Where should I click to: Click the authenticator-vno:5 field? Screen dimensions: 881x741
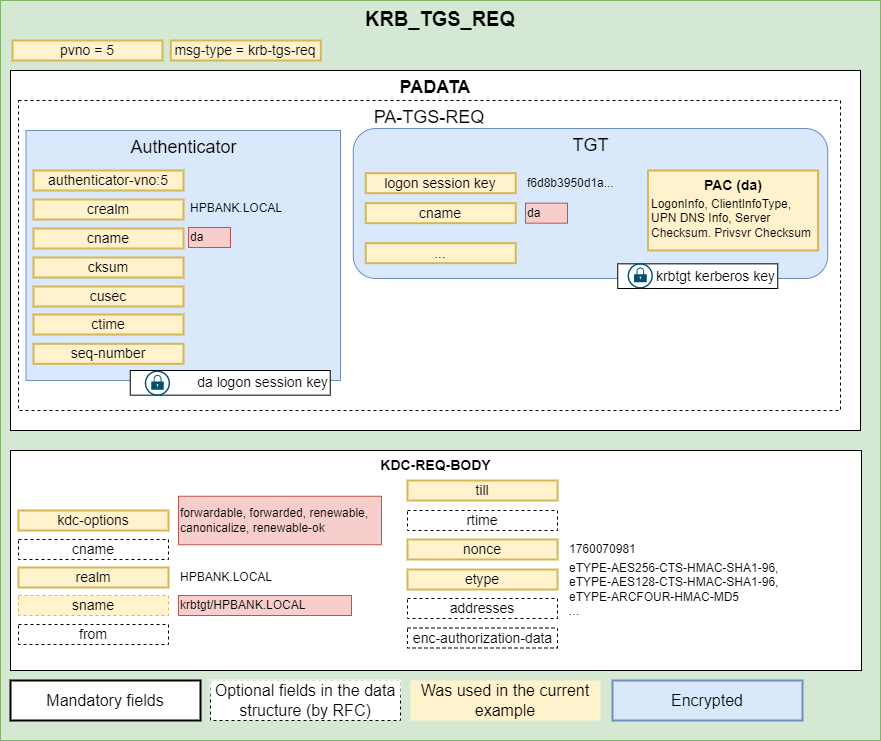point(108,180)
